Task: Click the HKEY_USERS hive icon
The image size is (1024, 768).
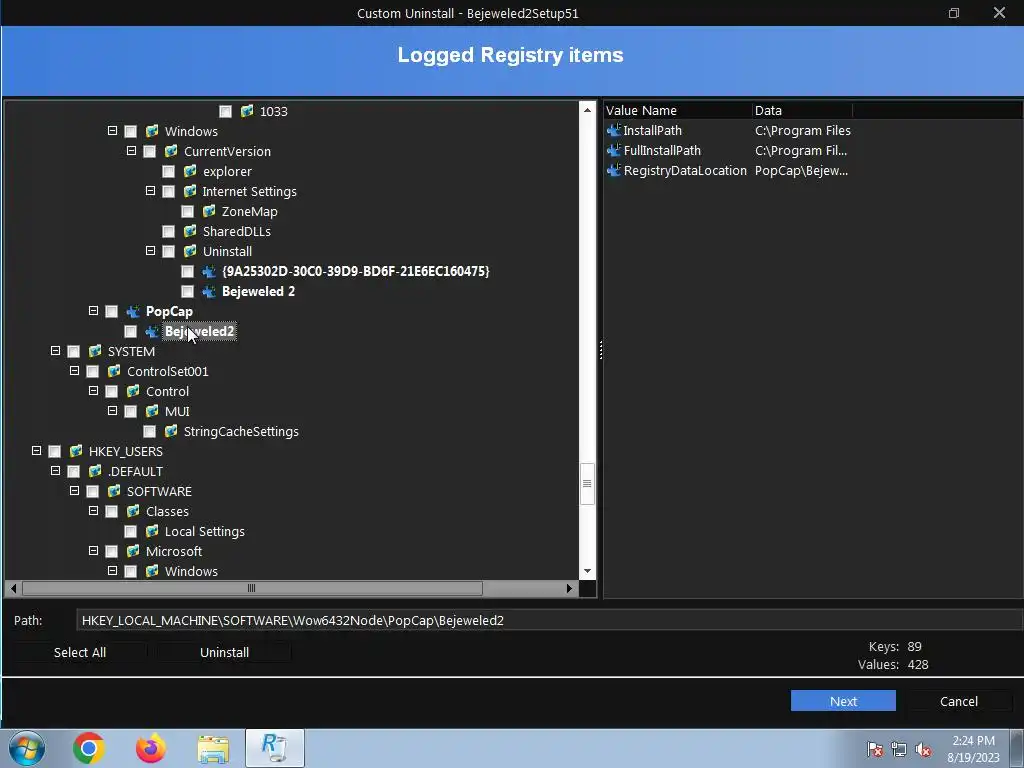Action: 76,451
